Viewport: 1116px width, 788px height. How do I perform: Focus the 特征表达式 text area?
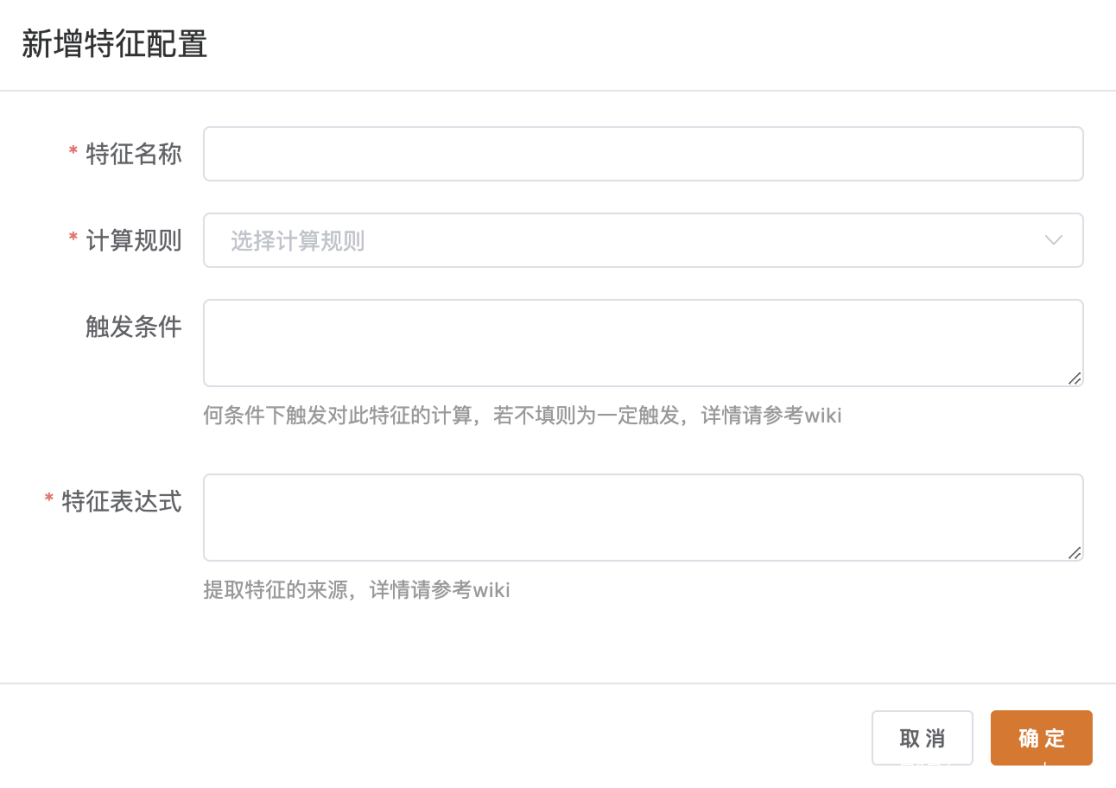pyautogui.click(x=642, y=516)
